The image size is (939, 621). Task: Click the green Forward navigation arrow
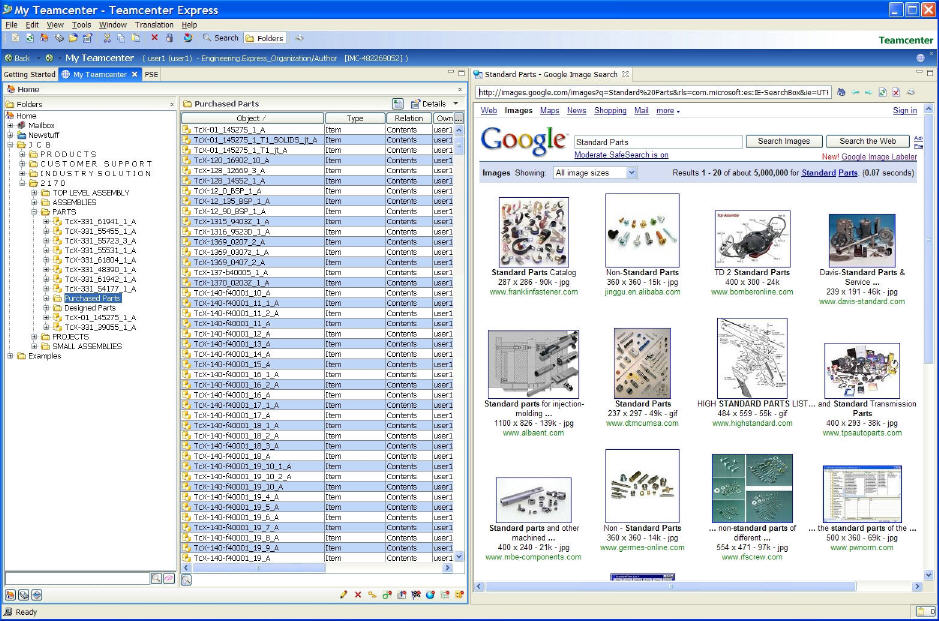coord(50,58)
